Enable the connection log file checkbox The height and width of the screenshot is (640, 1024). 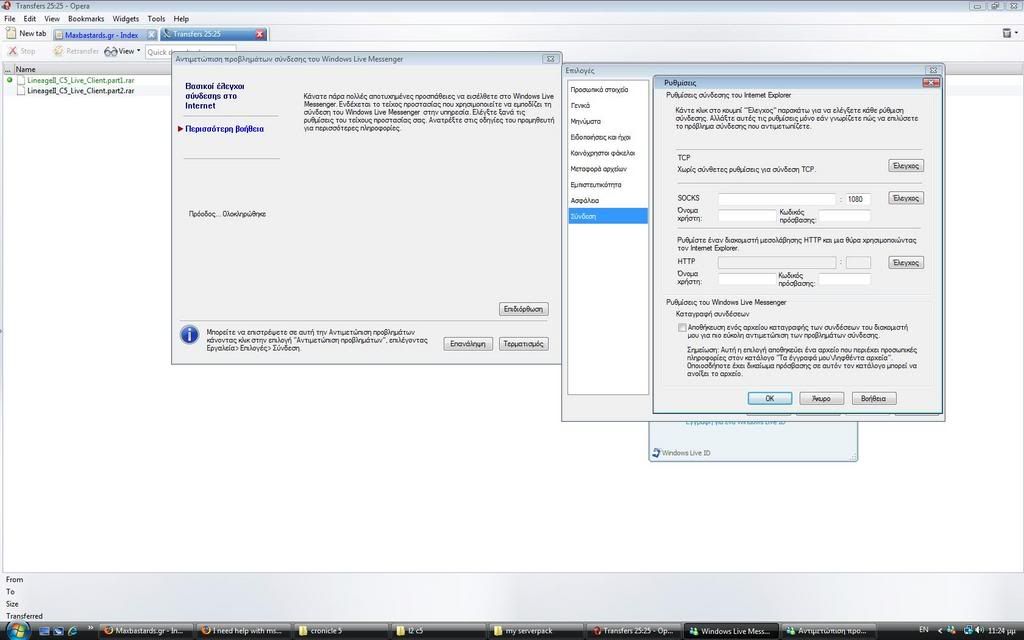(682, 327)
